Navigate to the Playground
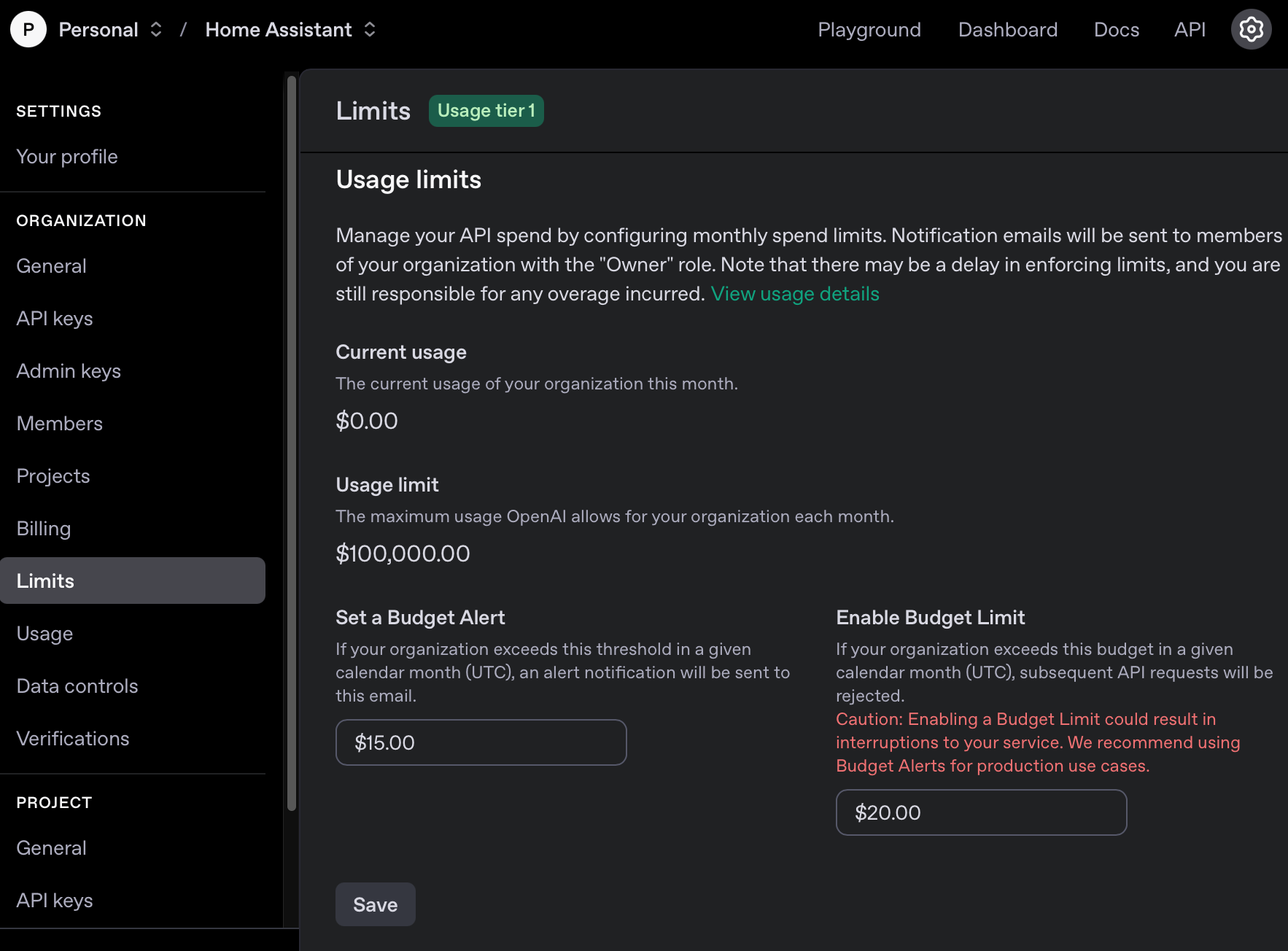The width and height of the screenshot is (1288, 951). [869, 30]
